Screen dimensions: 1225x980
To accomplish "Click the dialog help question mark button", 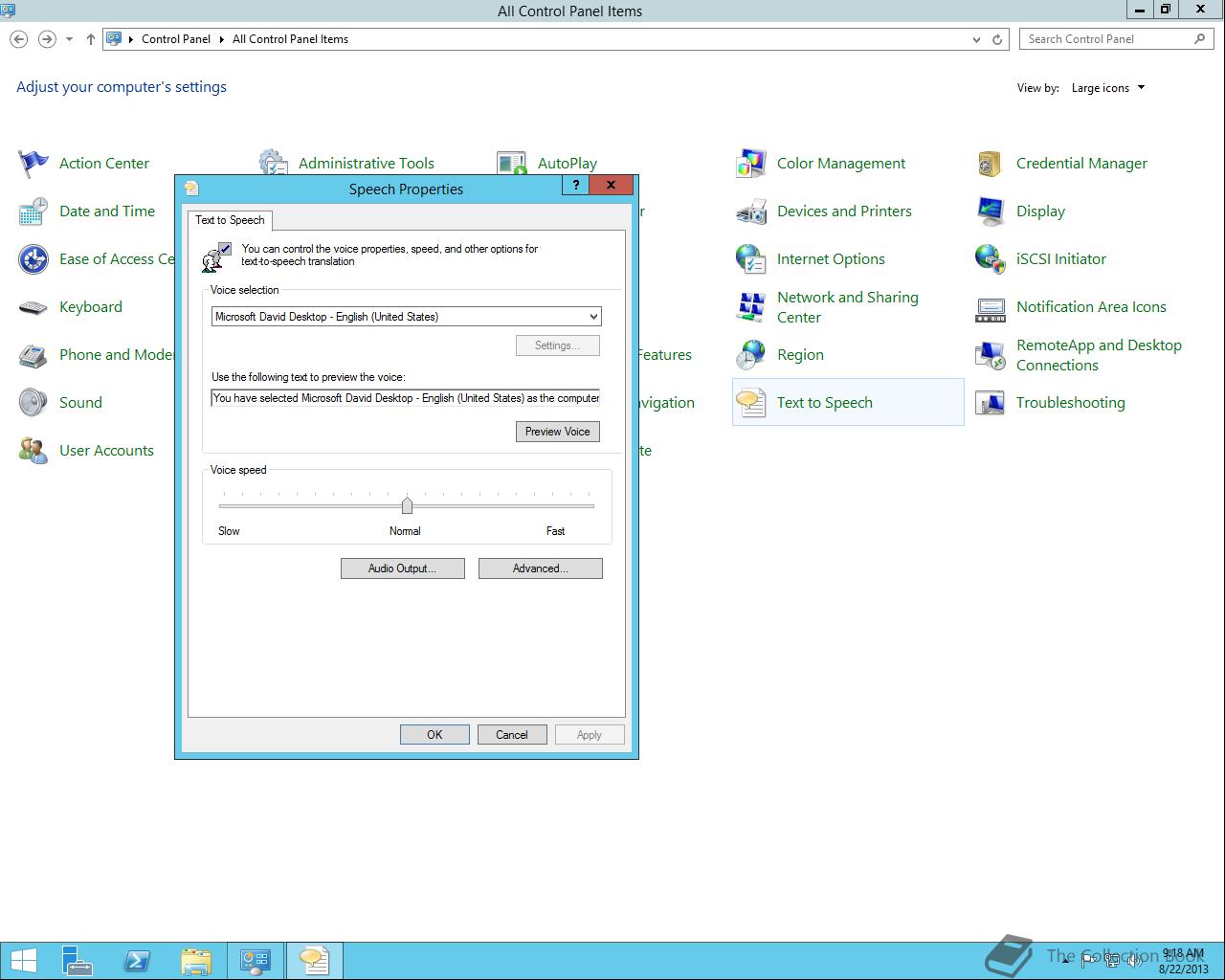I will [575, 185].
